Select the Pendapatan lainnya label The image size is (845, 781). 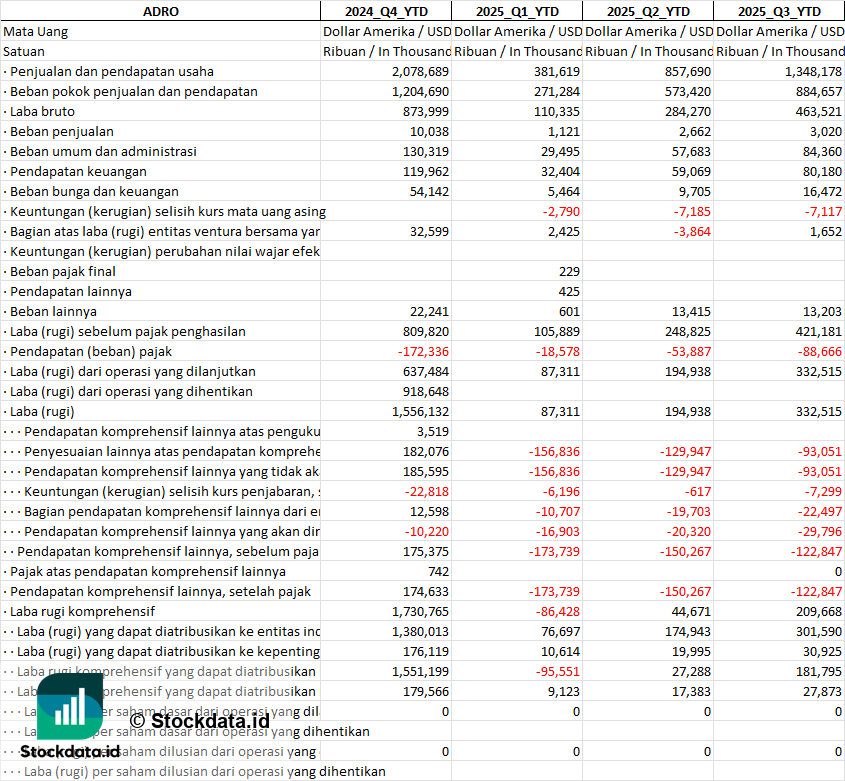(71, 291)
